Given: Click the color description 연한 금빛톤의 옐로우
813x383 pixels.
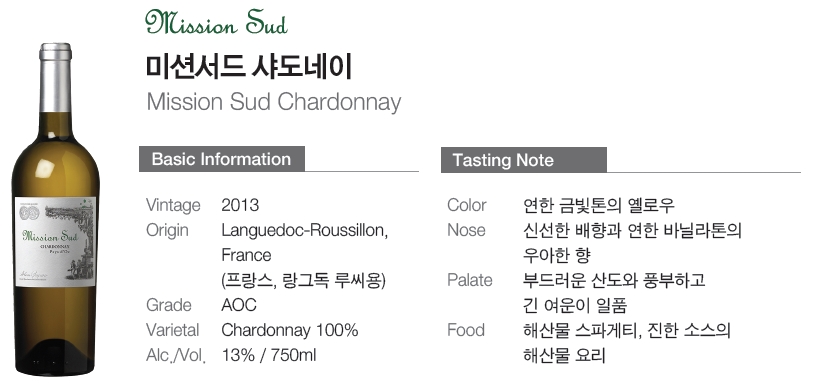Looking at the screenshot, I should 599,205.
